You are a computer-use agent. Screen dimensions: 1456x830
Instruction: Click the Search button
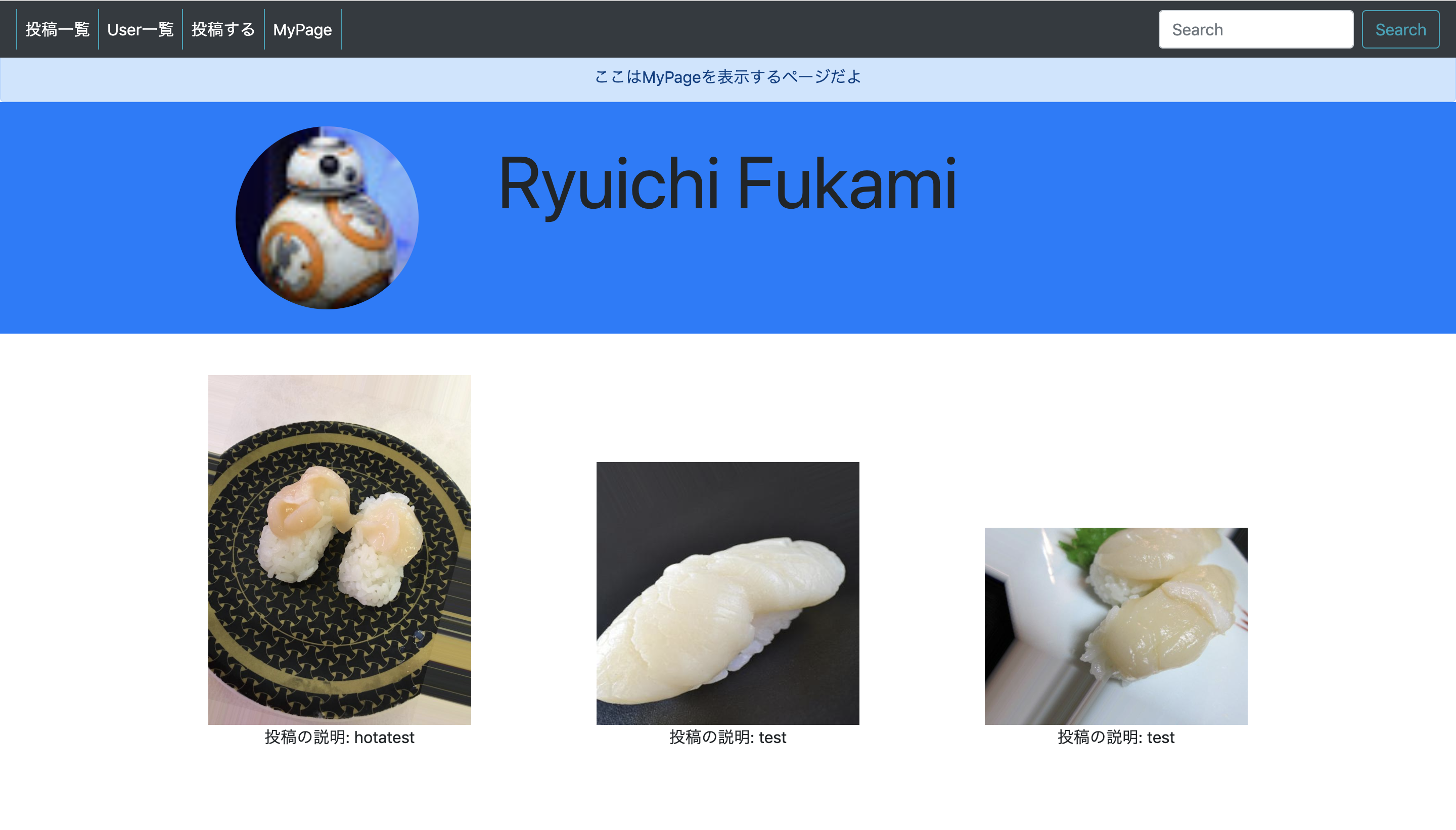point(1400,29)
